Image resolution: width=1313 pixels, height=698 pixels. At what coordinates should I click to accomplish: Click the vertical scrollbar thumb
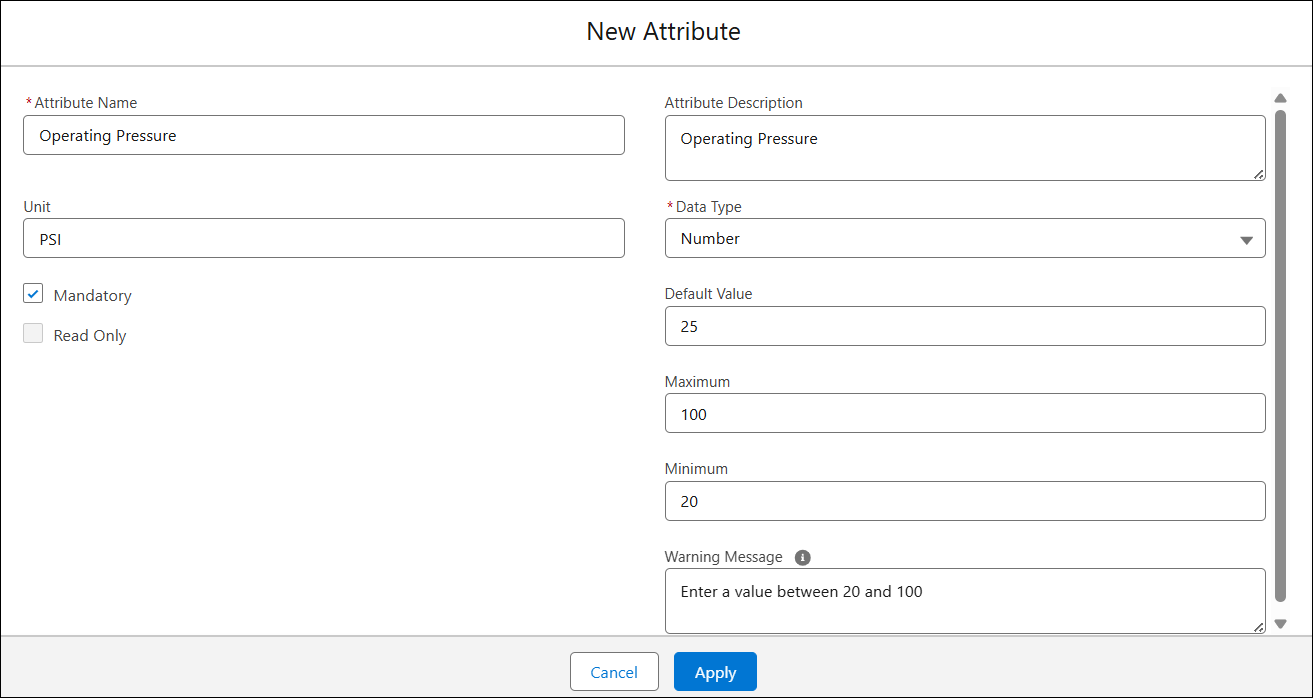(x=1280, y=355)
